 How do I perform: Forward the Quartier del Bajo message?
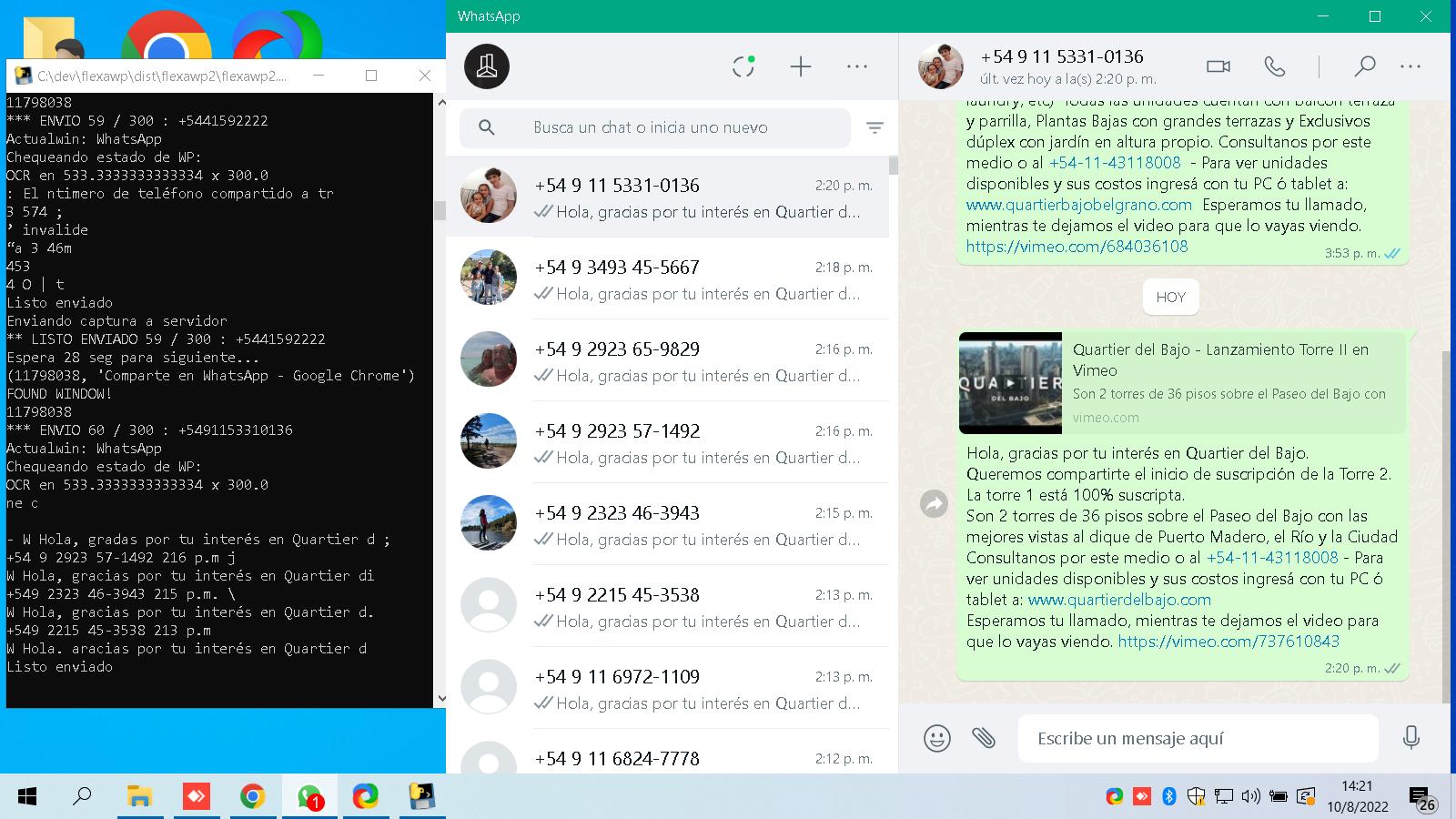tap(935, 503)
